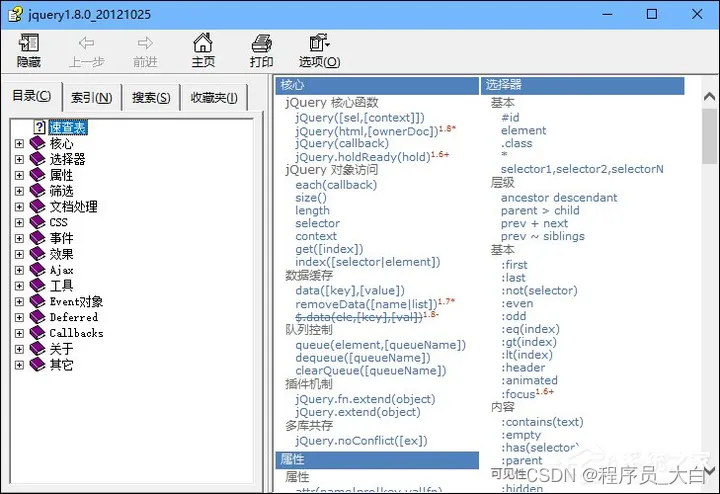Viewport: 720px width, 494px height.
Task: Open the :animated selector link
Action: tap(529, 380)
